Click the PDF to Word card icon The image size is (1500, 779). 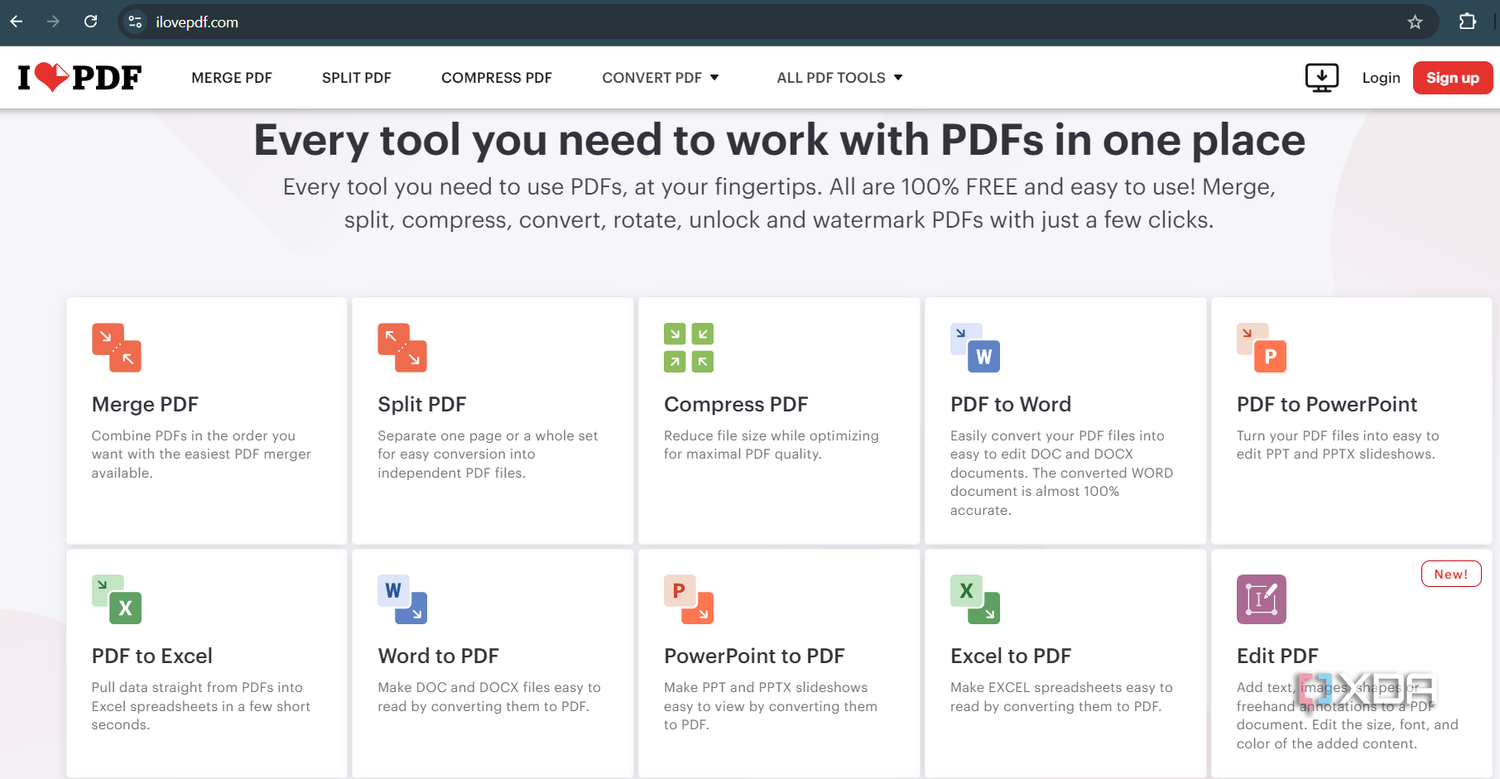pos(975,347)
